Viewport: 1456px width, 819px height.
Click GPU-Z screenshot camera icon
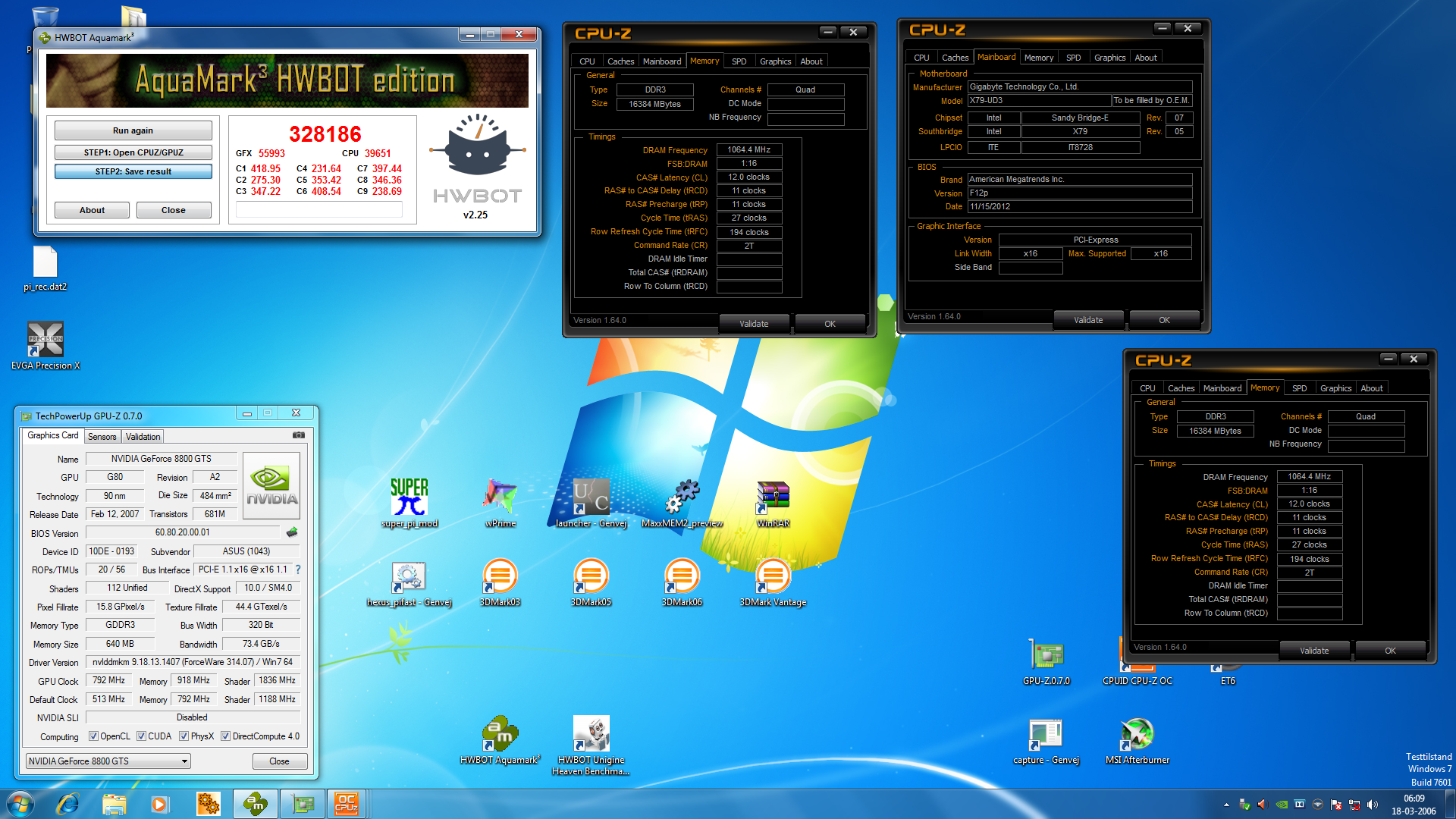point(299,435)
